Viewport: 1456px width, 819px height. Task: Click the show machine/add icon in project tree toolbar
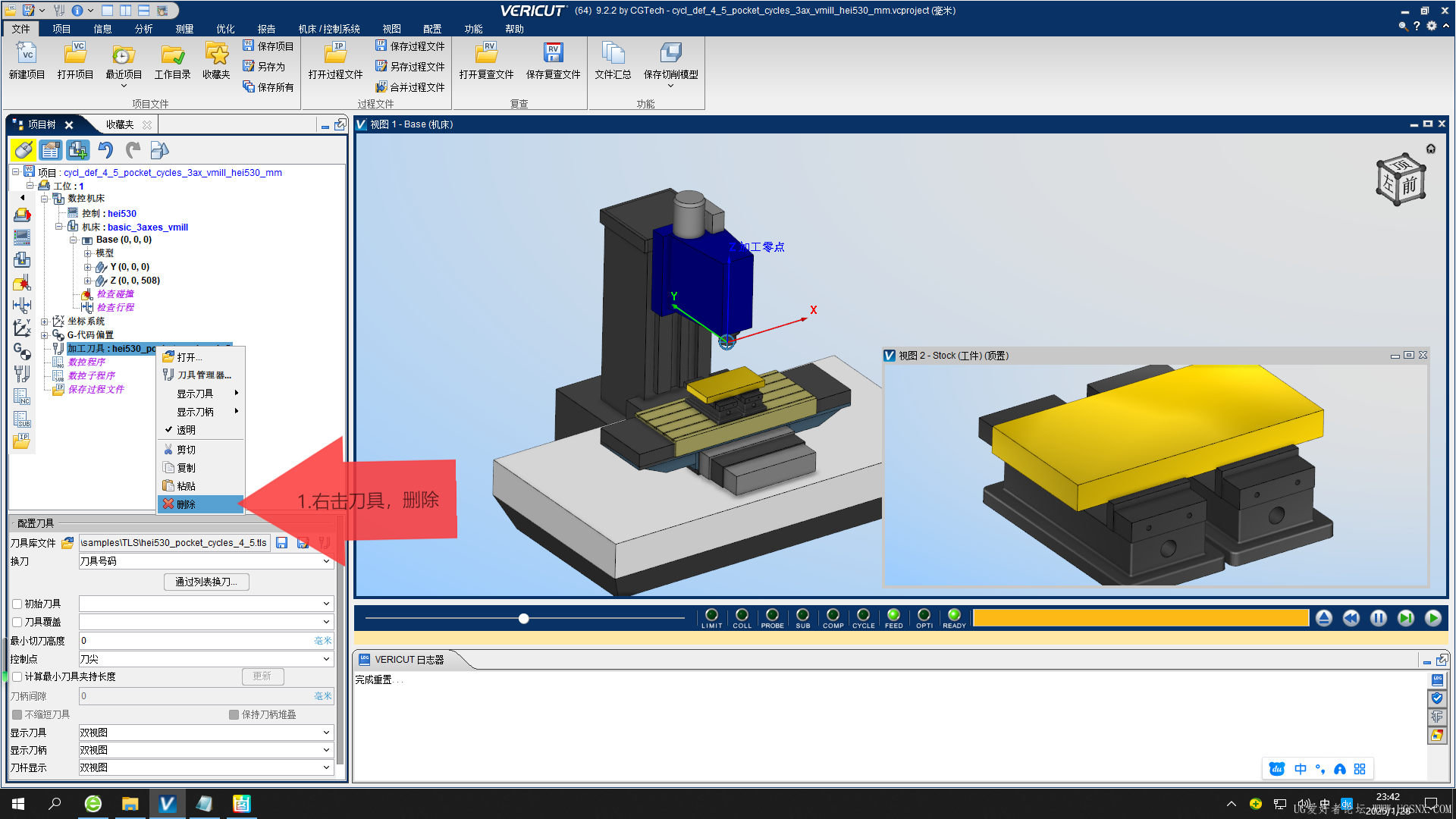(77, 150)
